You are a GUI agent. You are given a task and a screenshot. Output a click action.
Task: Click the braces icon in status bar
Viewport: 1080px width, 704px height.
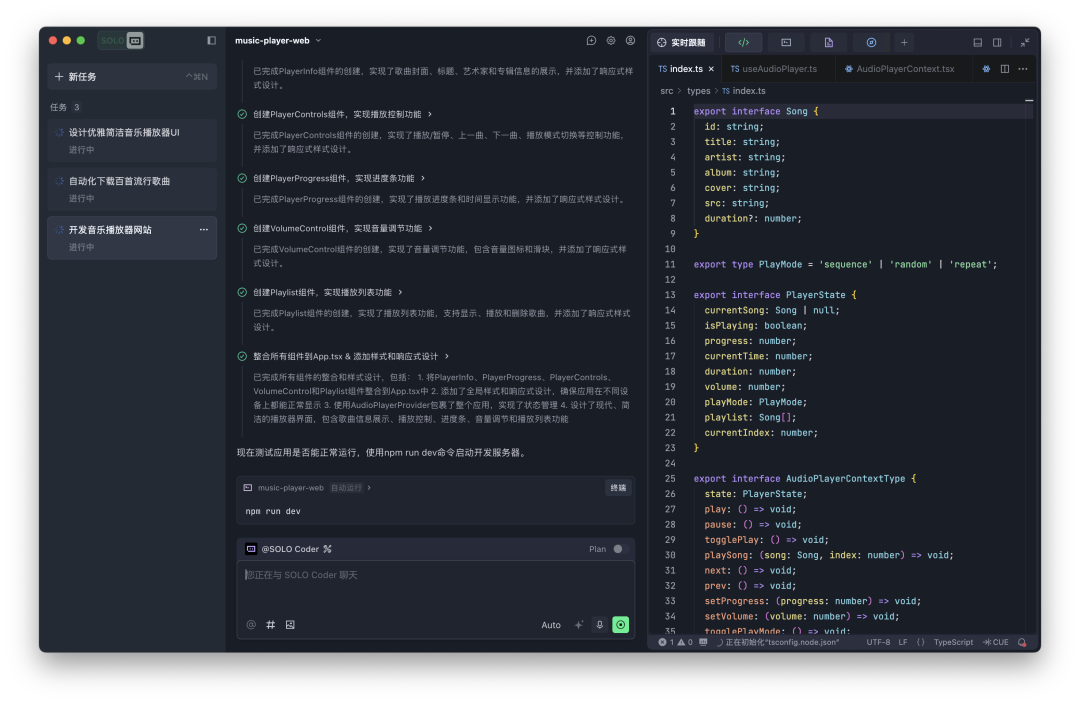[921, 642]
